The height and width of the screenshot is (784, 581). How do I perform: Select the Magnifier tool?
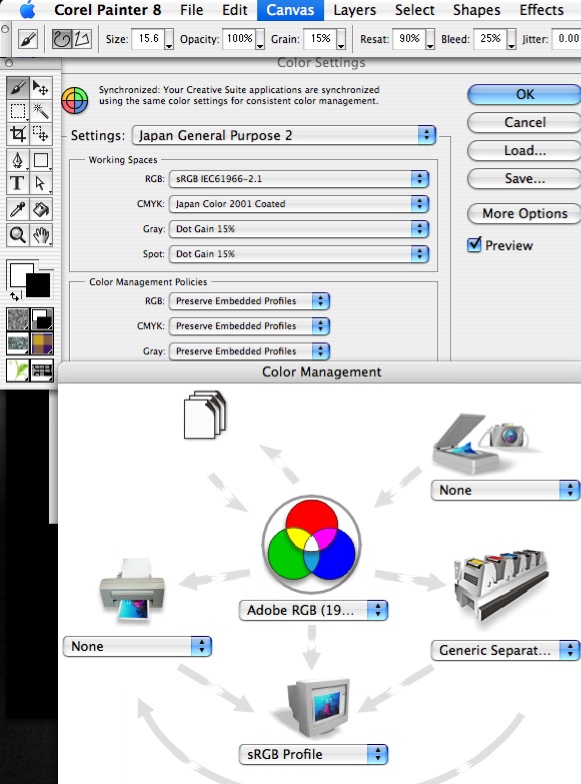tap(18, 234)
